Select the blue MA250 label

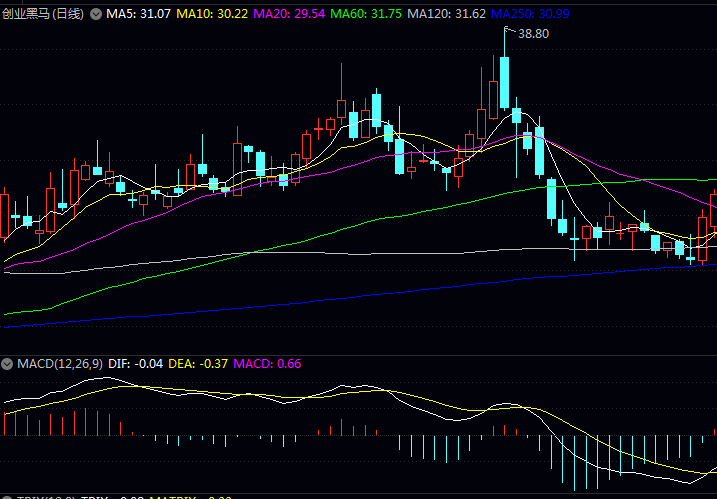tap(530, 14)
